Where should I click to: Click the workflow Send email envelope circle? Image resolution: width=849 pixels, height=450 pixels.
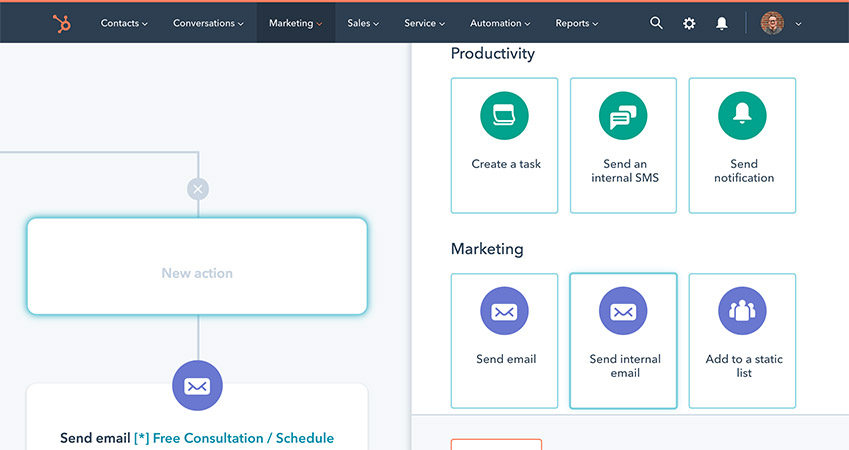(197, 386)
